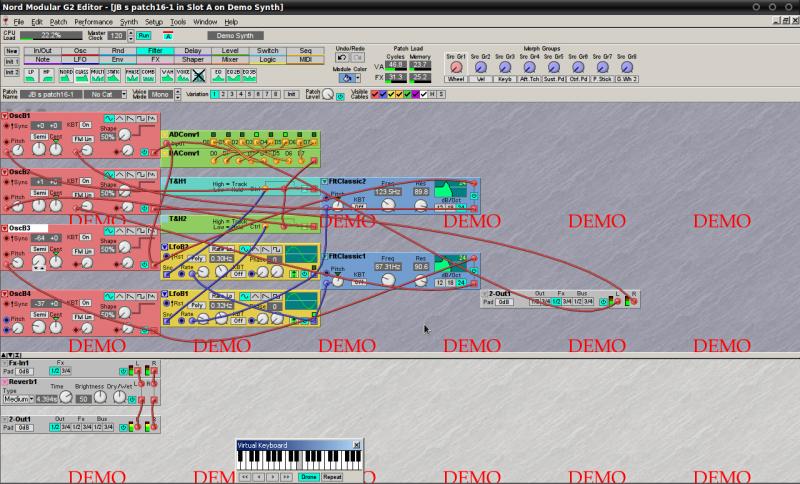Image resolution: width=800 pixels, height=484 pixels.
Task: Click the Demo Synth button
Action: pos(235,36)
